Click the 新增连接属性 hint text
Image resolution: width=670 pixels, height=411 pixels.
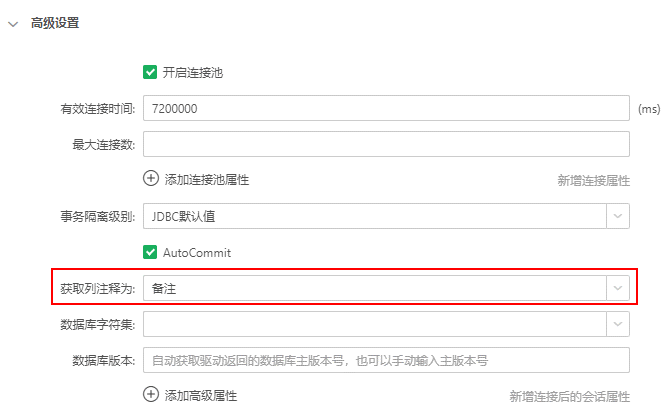pyautogui.click(x=593, y=181)
